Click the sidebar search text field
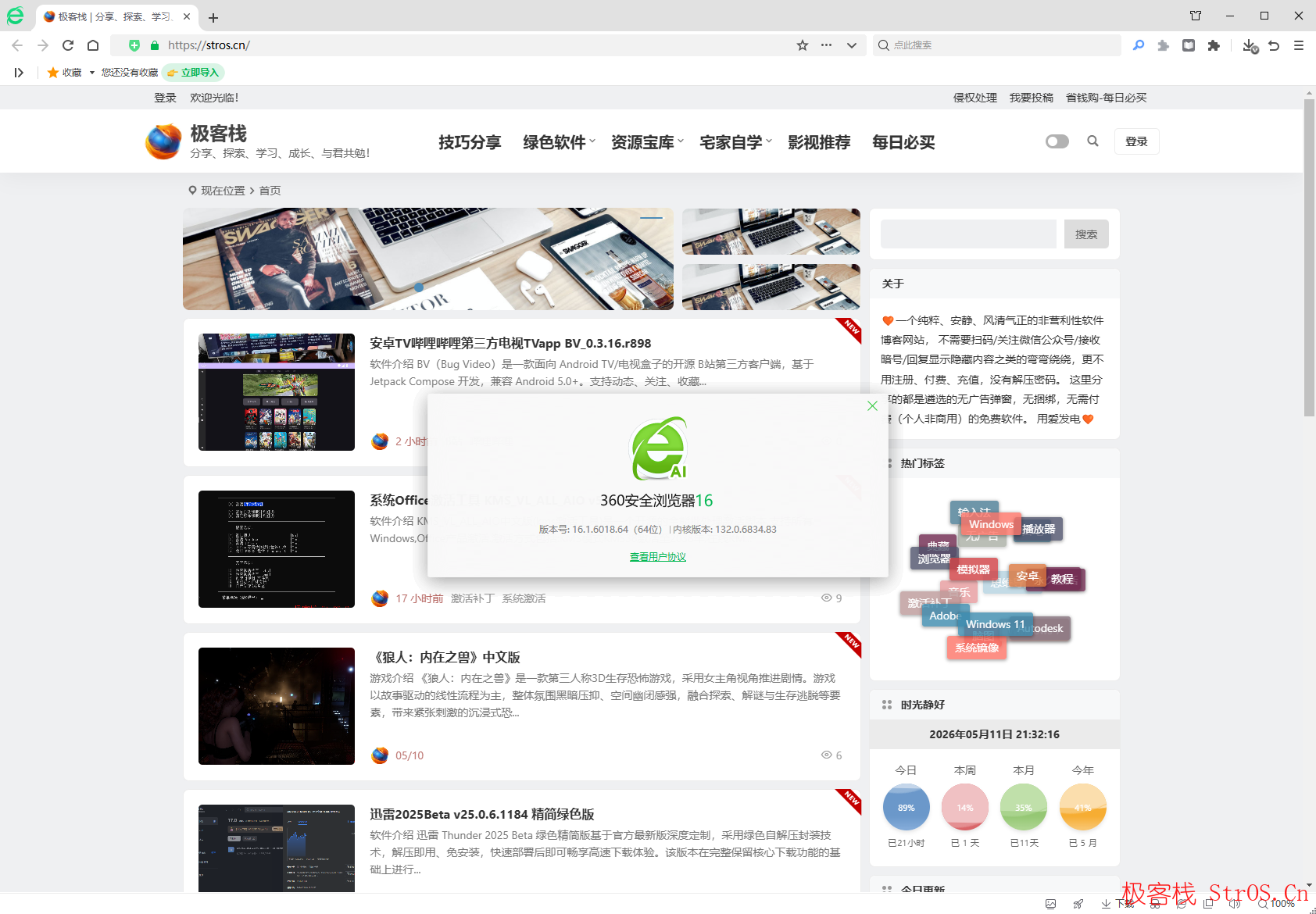 pyautogui.click(x=968, y=234)
